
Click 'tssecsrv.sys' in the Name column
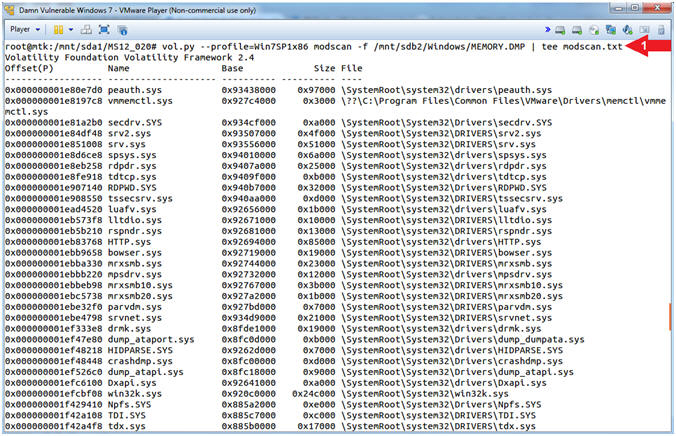[140, 198]
